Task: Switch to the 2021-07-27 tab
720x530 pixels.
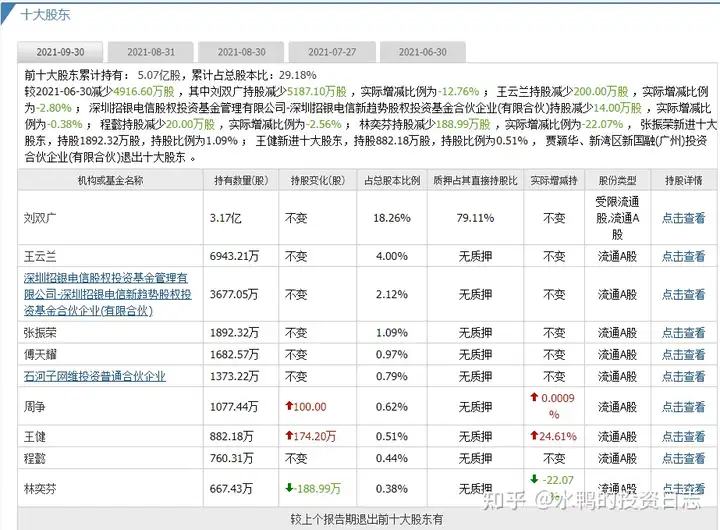Action: click(332, 52)
